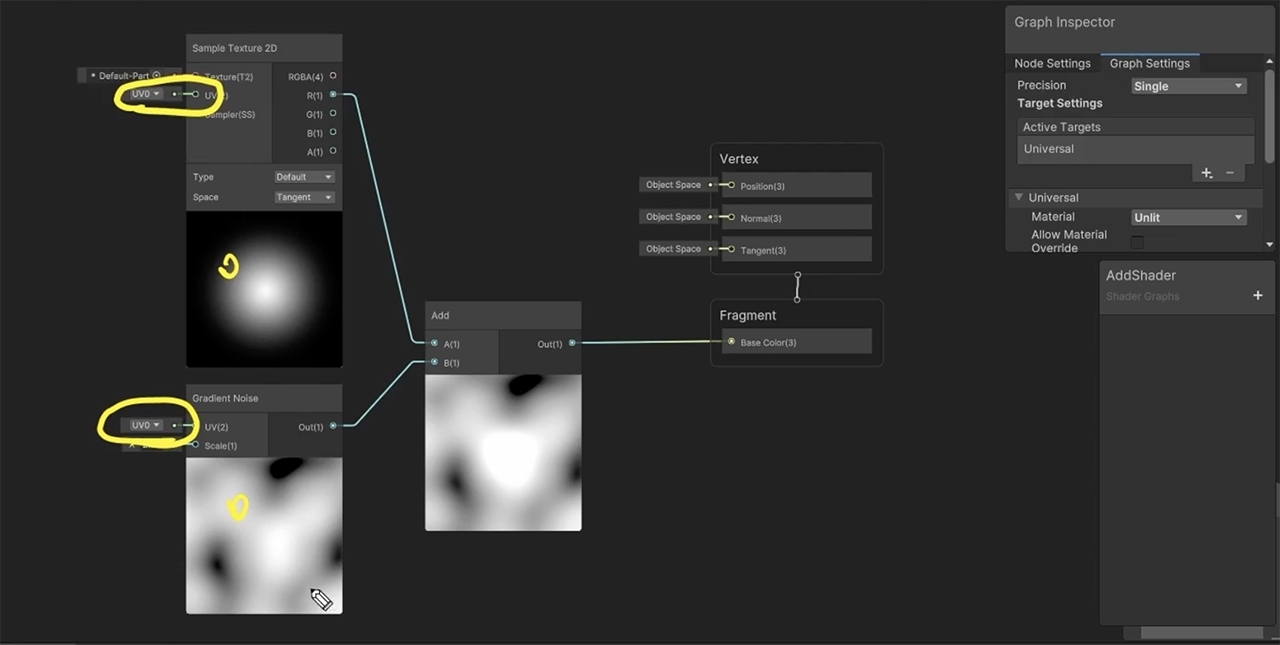Click Gradient Noise Scale(1) input port
Viewport: 1280px width, 645px height.
point(196,445)
